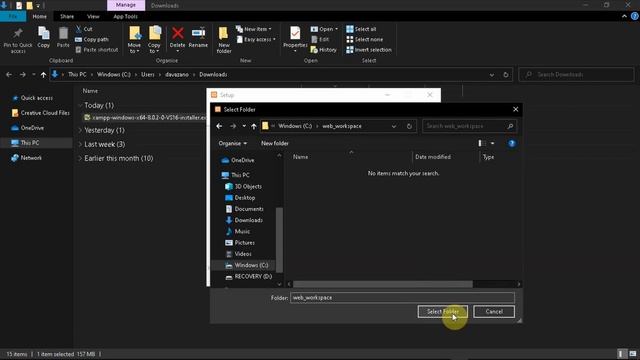
Task: Click Paste shortcut in ribbon
Action: click(97, 50)
